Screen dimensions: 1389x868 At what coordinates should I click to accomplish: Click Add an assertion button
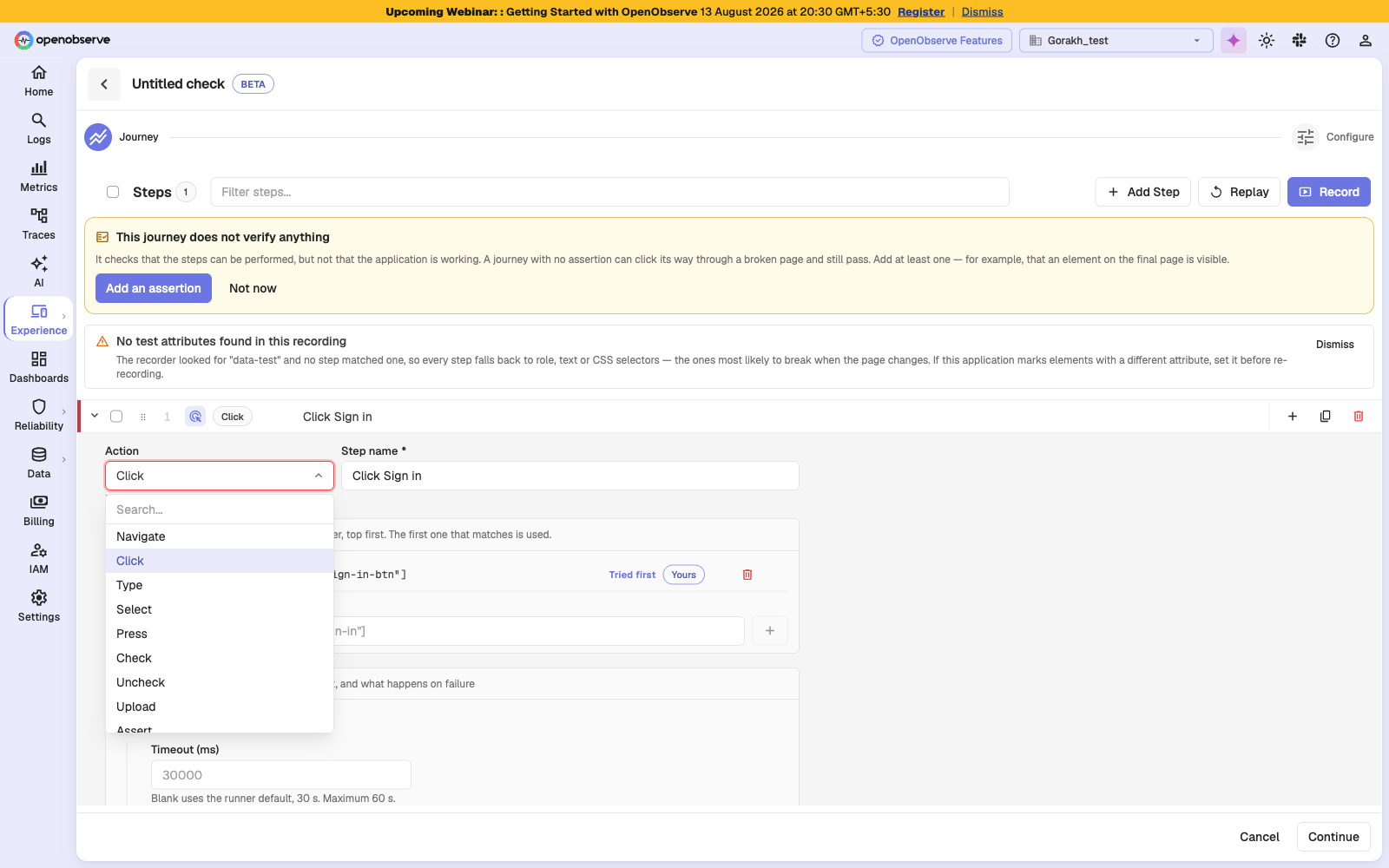154,288
